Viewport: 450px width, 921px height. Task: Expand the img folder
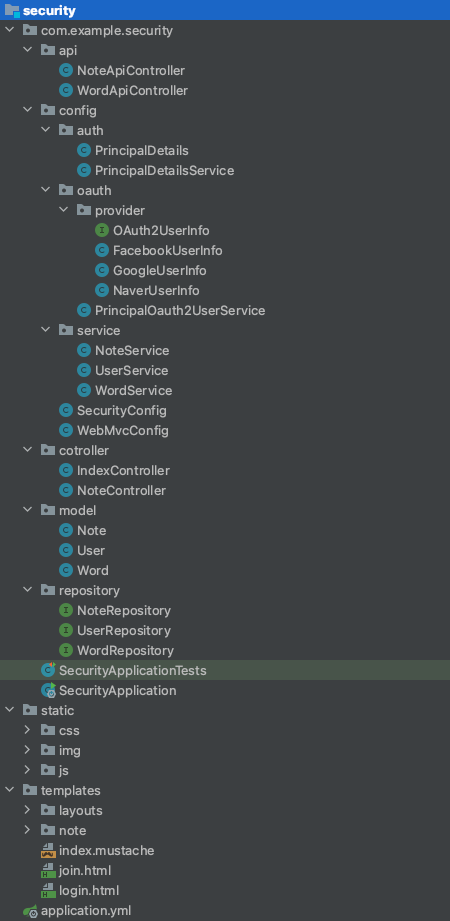pyautogui.click(x=28, y=750)
